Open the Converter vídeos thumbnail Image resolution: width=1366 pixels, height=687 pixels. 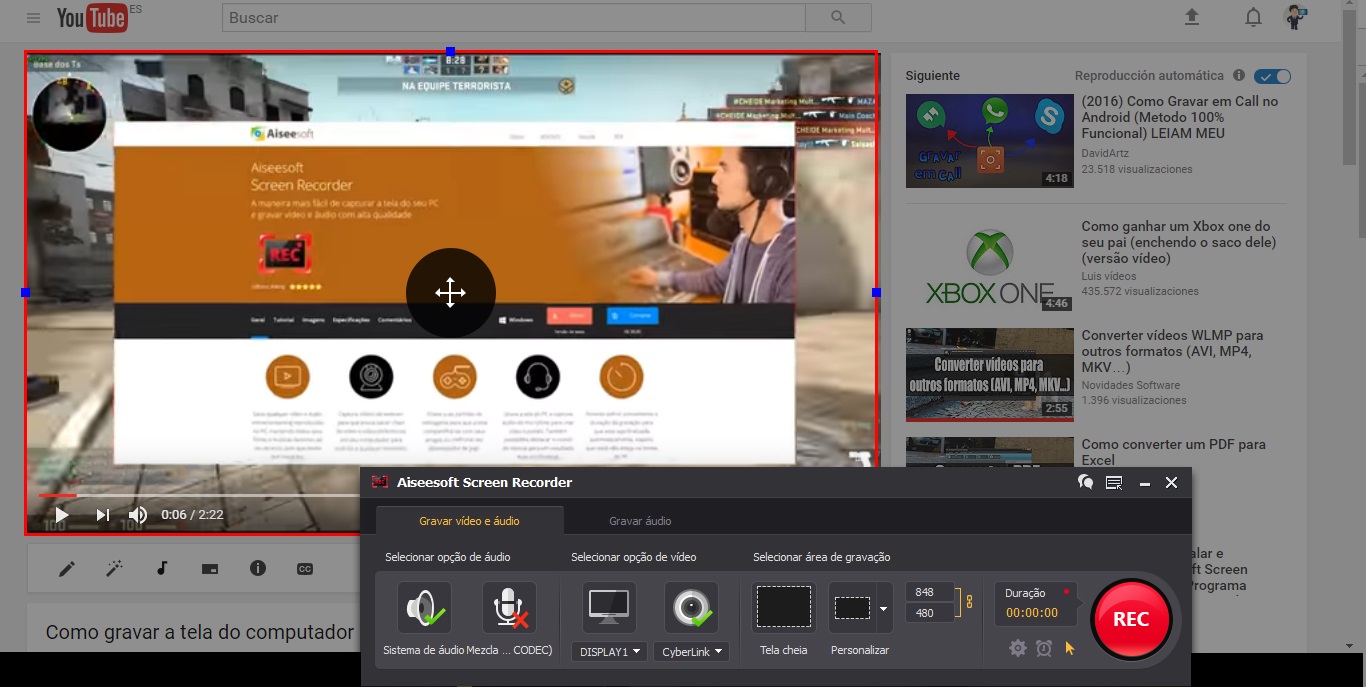[990, 375]
